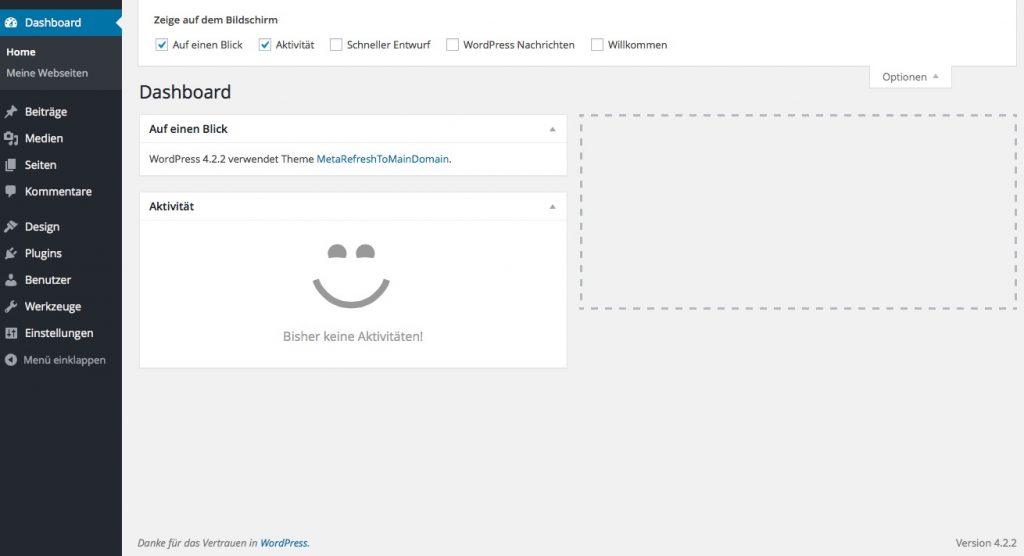Click the Design paintbrush icon
1024x556 pixels.
(11, 227)
